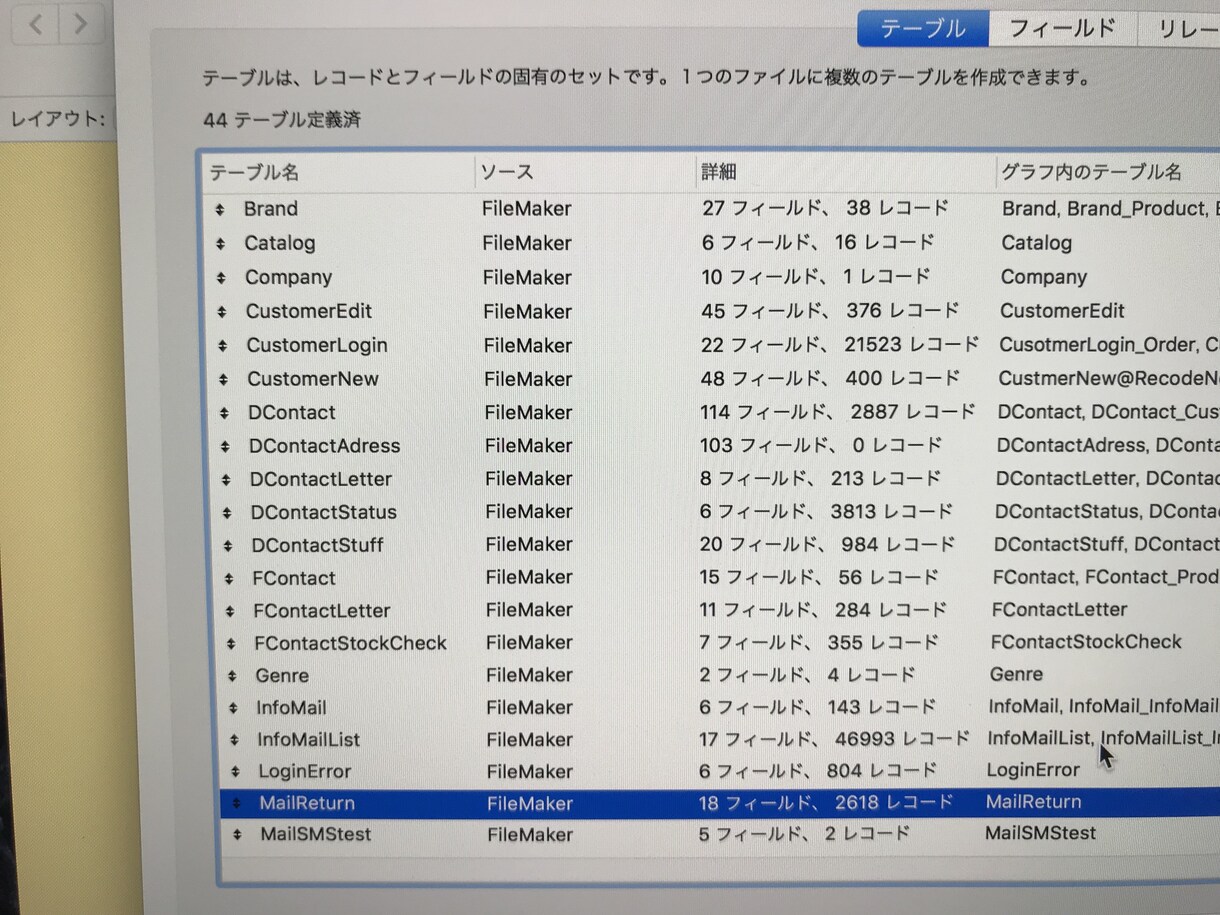Grab the reorder handle for DContactStatus
The height and width of the screenshot is (915, 1220).
click(x=228, y=513)
